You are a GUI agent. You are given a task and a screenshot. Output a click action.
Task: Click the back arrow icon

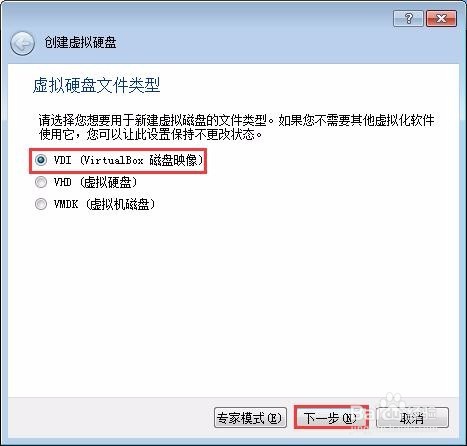pos(22,43)
